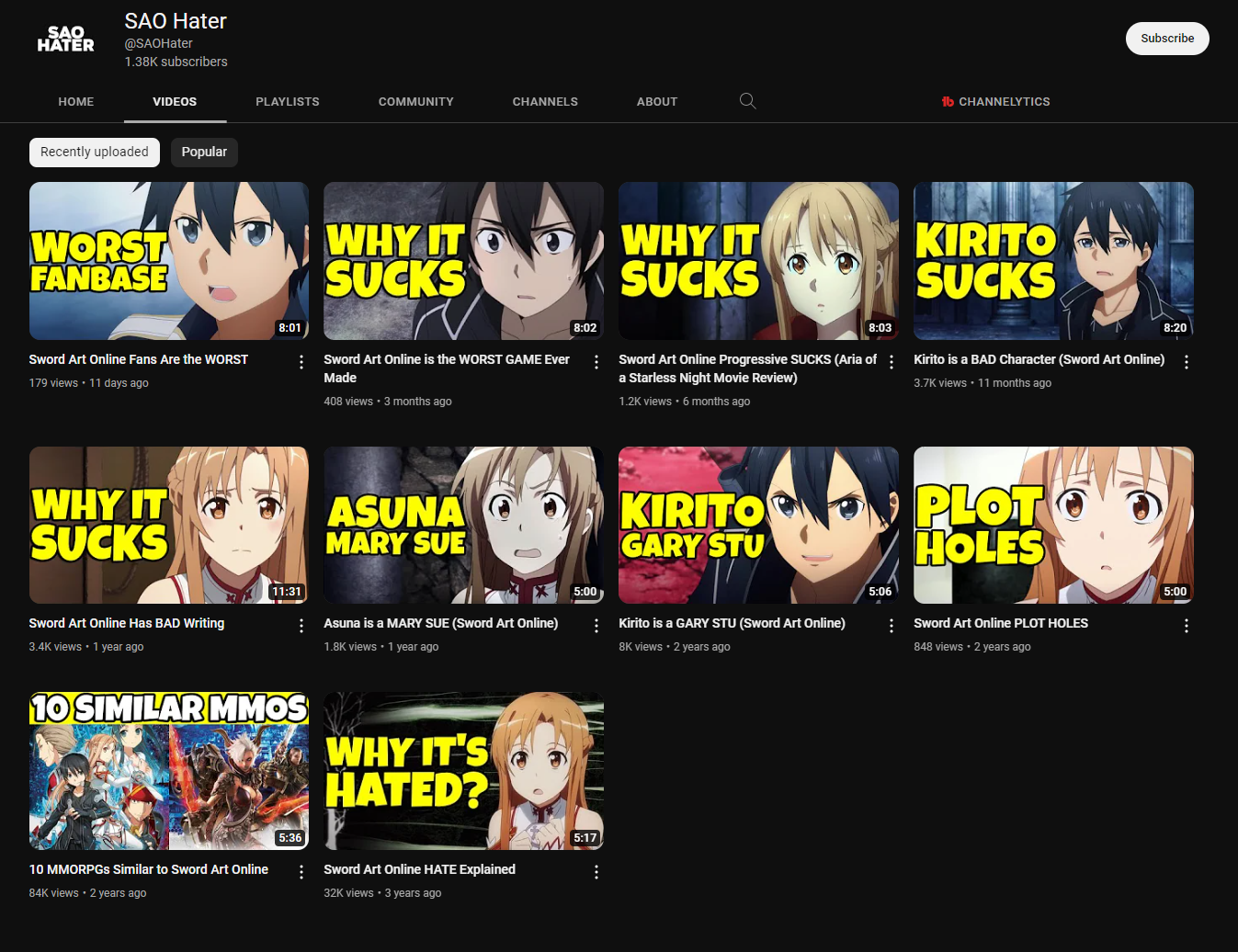Open title Kirito is a GARY STU

tap(733, 623)
